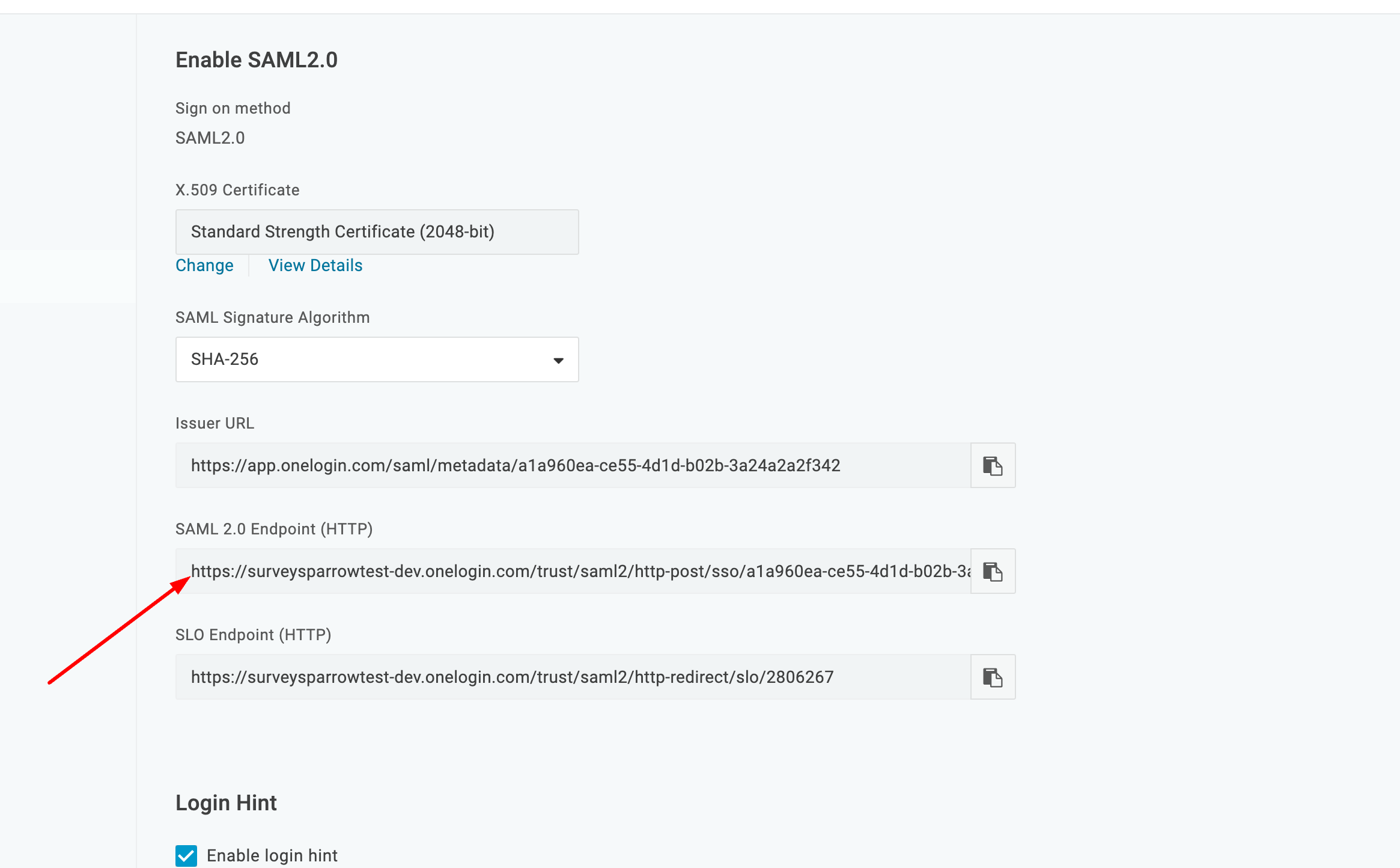Copy the SAML 2.0 Endpoint URL
This screenshot has width=1400, height=868.
click(993, 572)
